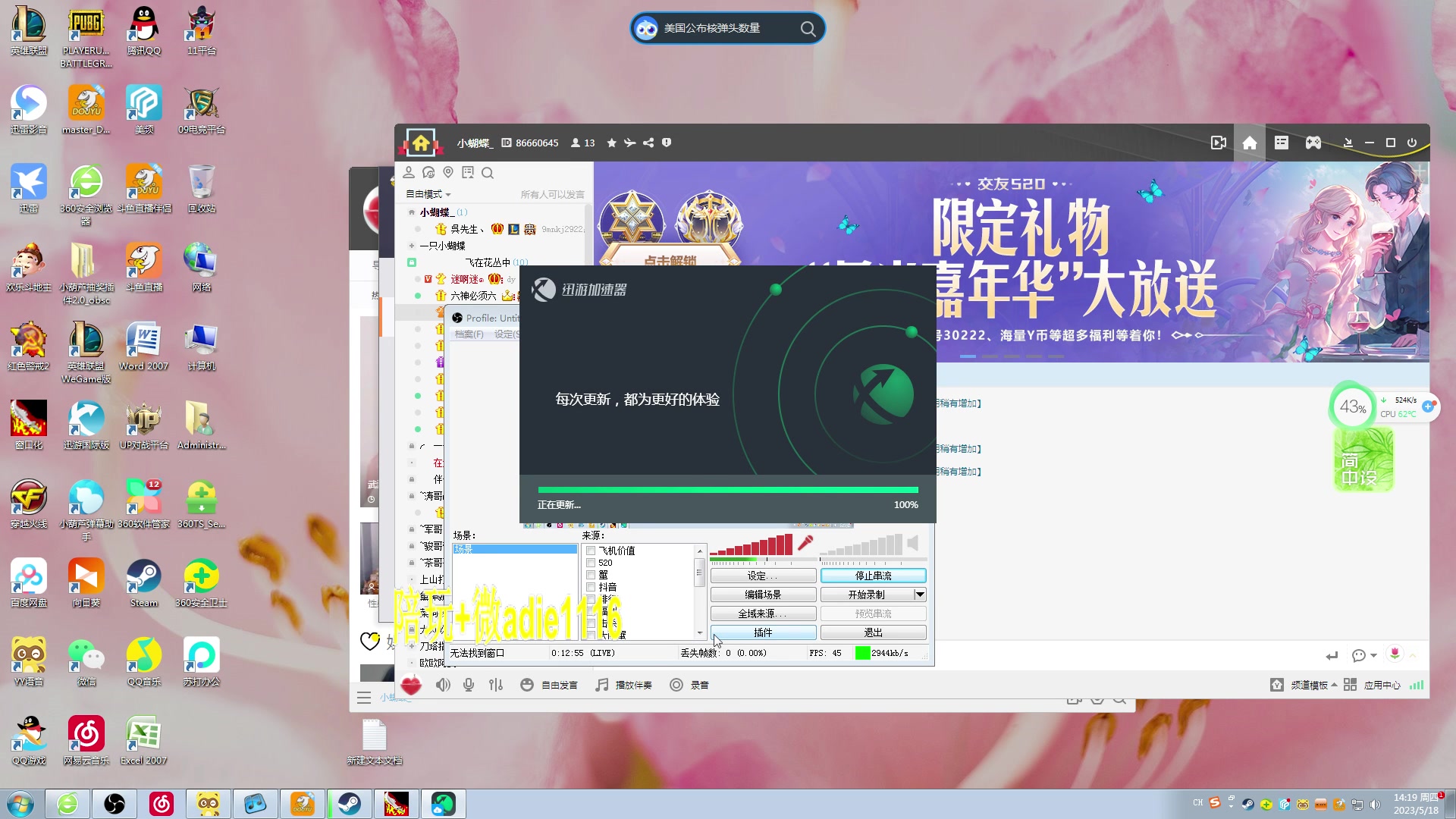Click 录音 in YY bottom bar
Viewport: 1456px width, 819px height.
(x=689, y=685)
